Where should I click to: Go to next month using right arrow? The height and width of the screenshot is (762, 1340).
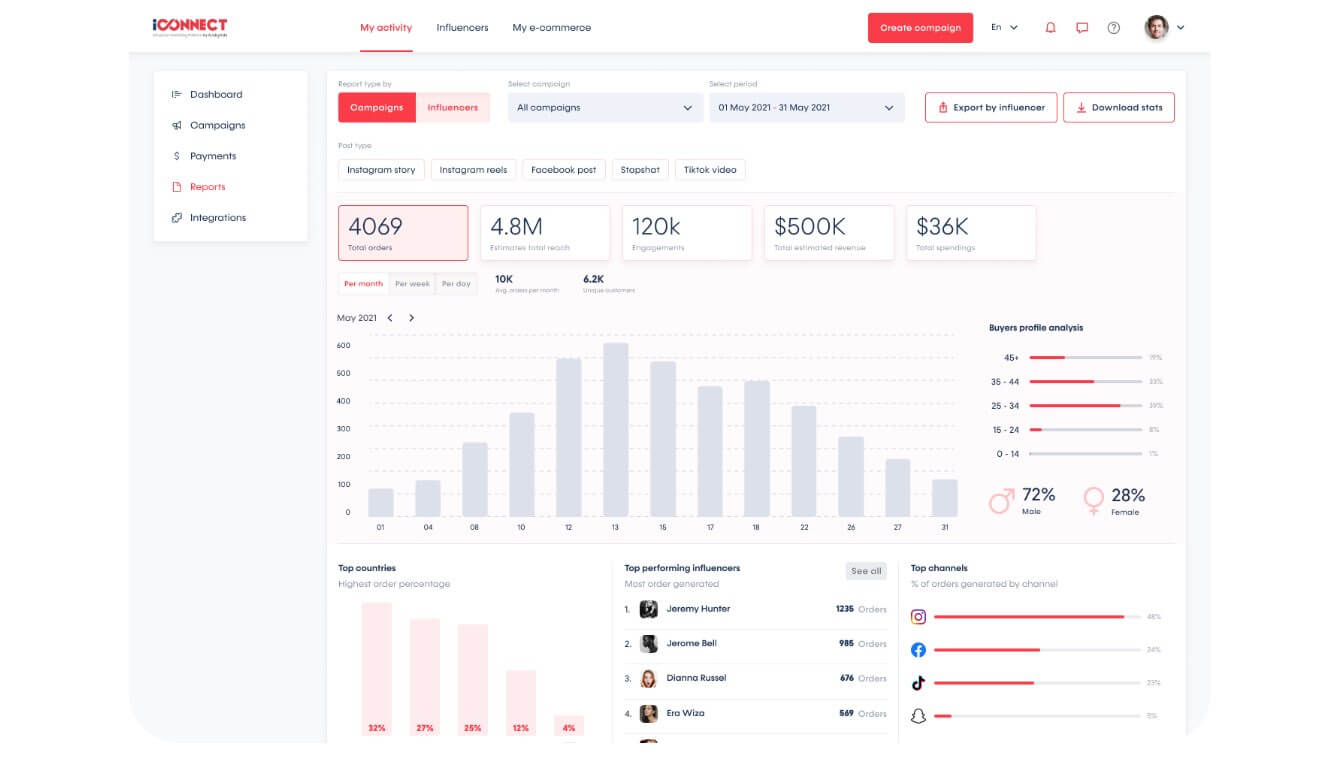tap(411, 318)
